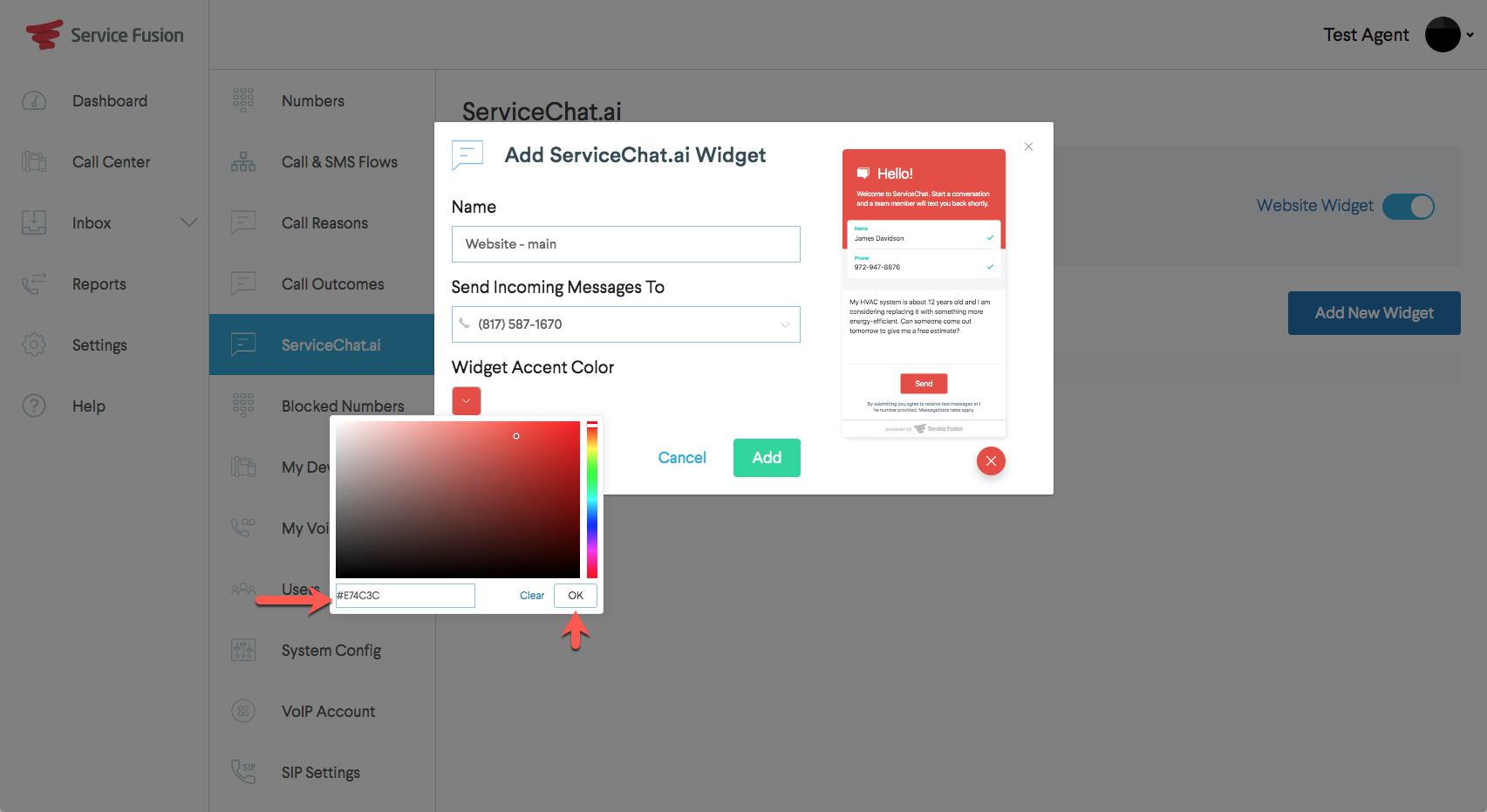Expand the Inbox submenu chevron

tap(189, 223)
